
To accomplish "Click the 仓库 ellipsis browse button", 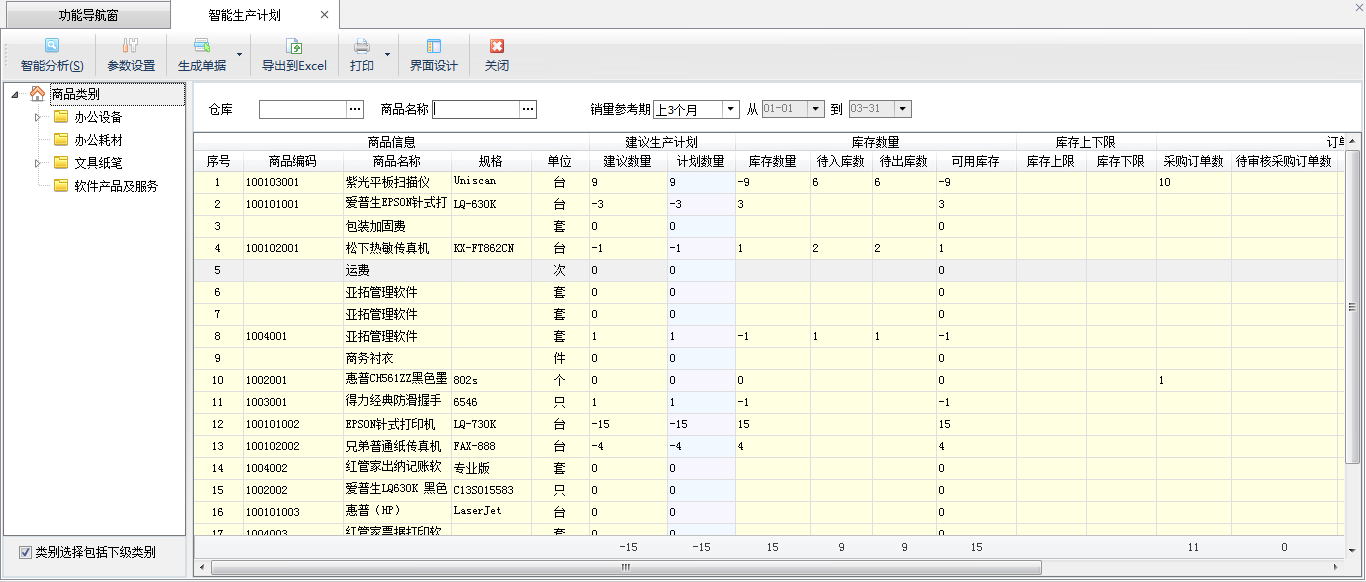I will pos(355,109).
